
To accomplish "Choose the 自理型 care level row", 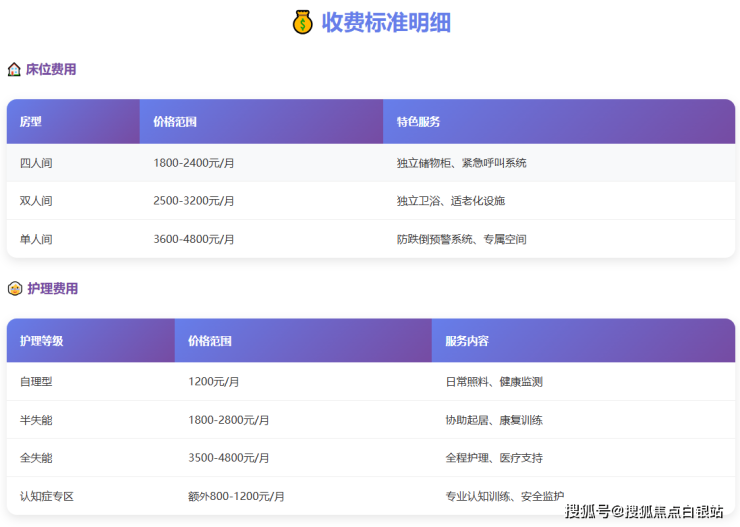I will coord(36,382).
